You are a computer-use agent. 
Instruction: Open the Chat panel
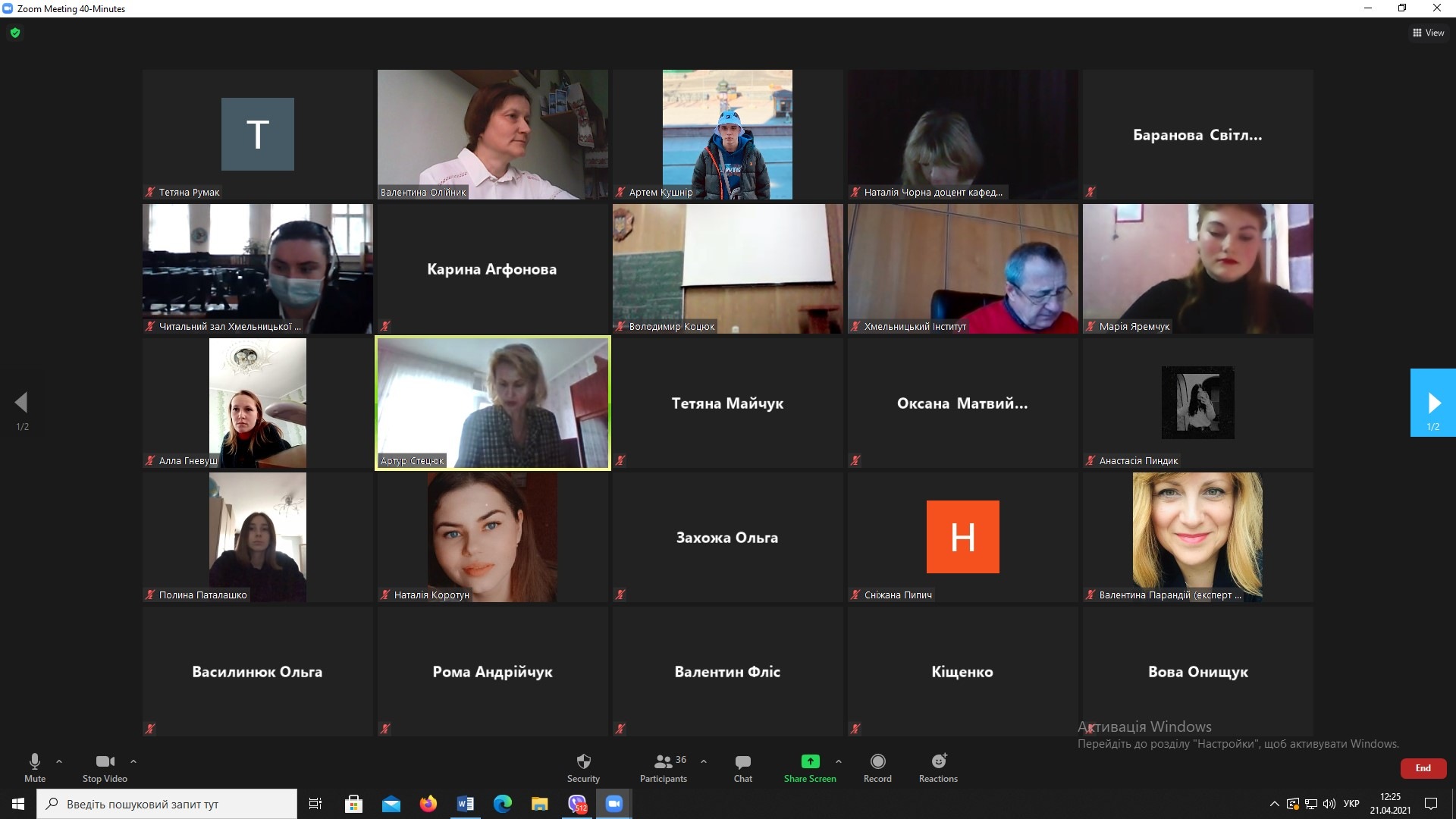point(742,767)
